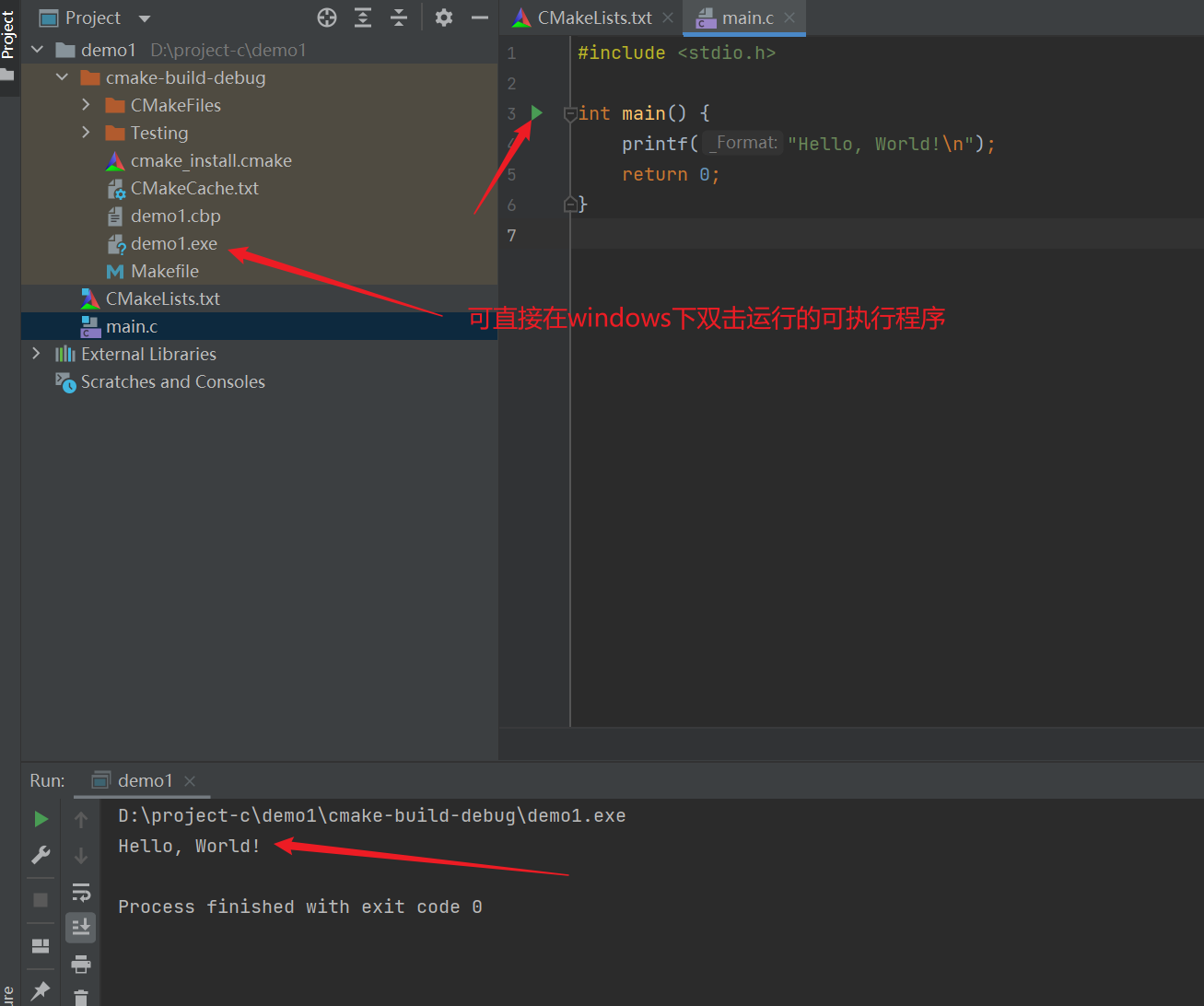This screenshot has width=1204, height=1006.
Task: Click the Collapse All icon in Project panel
Action: pos(399,18)
